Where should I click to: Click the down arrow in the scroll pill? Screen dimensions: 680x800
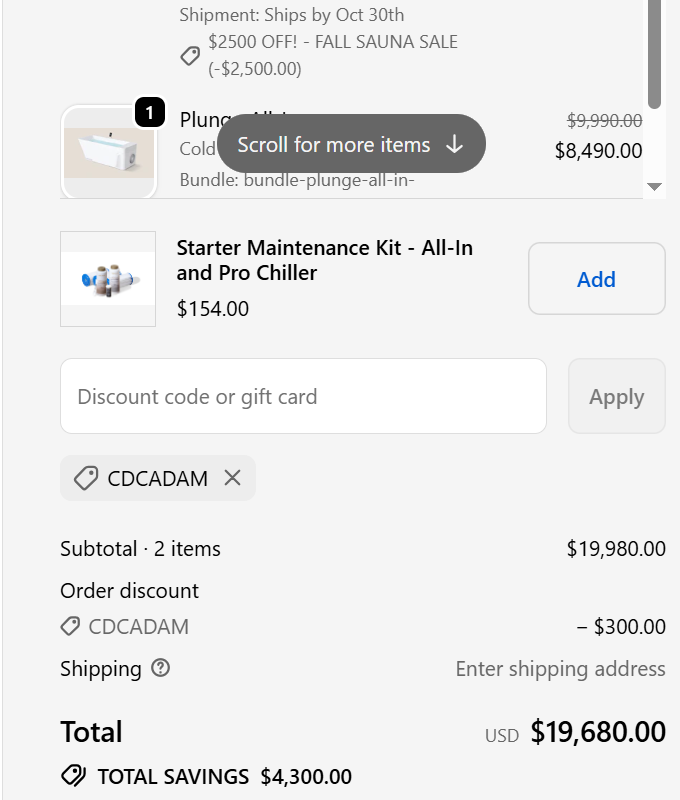click(x=455, y=145)
